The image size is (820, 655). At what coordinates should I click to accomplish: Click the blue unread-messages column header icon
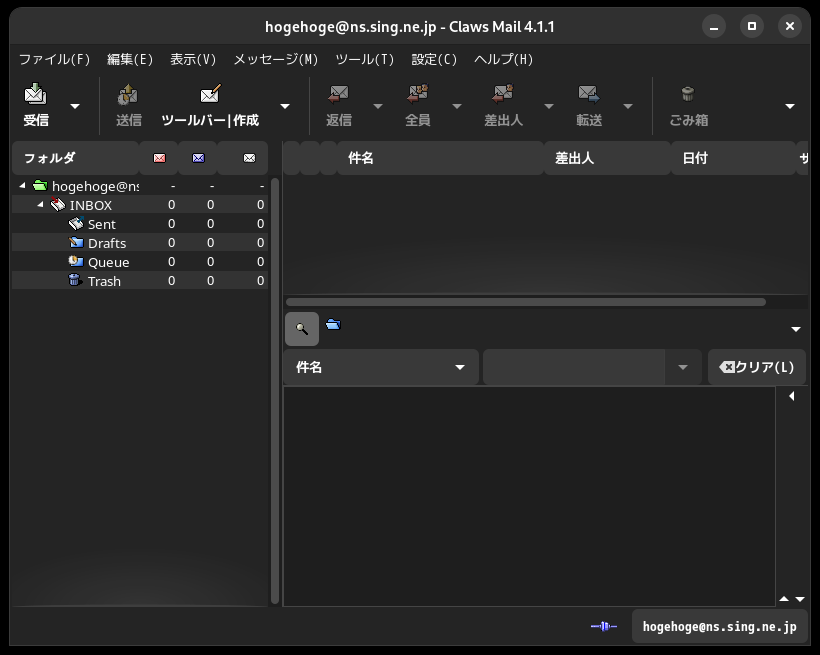point(198,158)
